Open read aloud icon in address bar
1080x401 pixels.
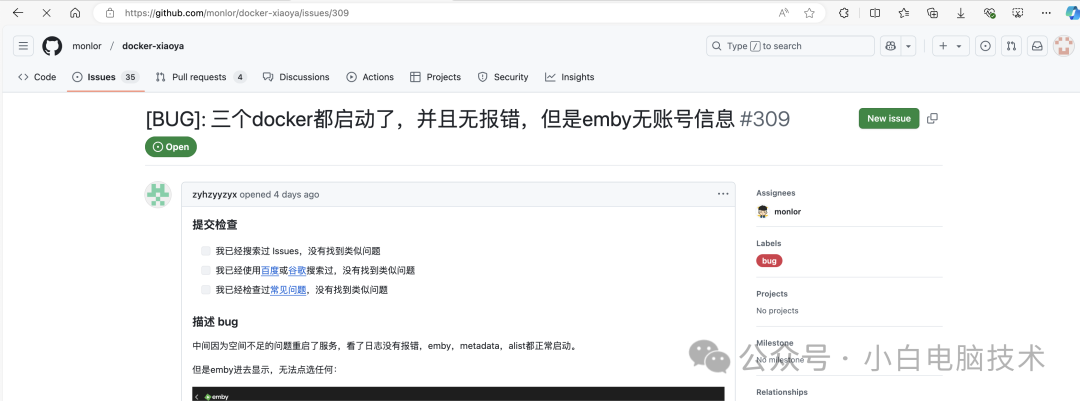coord(784,12)
